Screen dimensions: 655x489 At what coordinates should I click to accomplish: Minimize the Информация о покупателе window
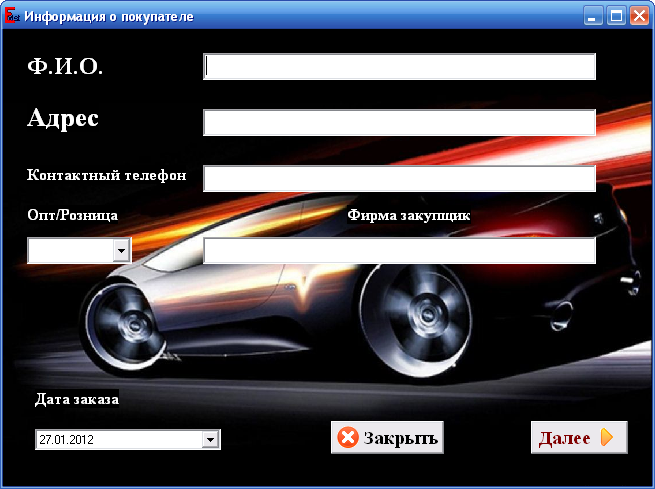[593, 16]
